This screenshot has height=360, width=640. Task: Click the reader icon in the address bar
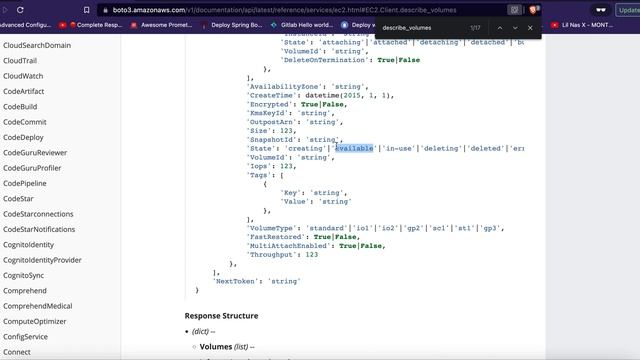(514, 10)
